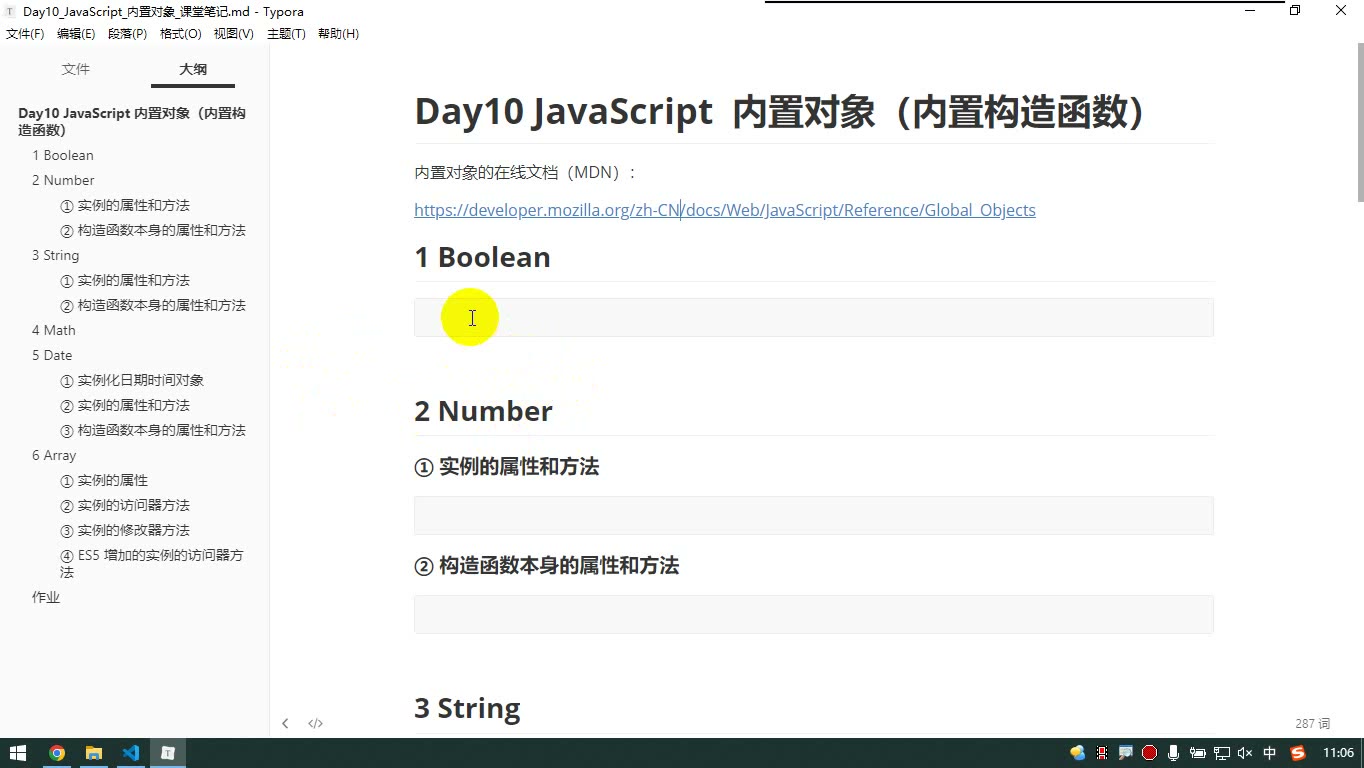Click the code block under '① 实例的属性和方法'
The height and width of the screenshot is (768, 1364).
(x=814, y=515)
